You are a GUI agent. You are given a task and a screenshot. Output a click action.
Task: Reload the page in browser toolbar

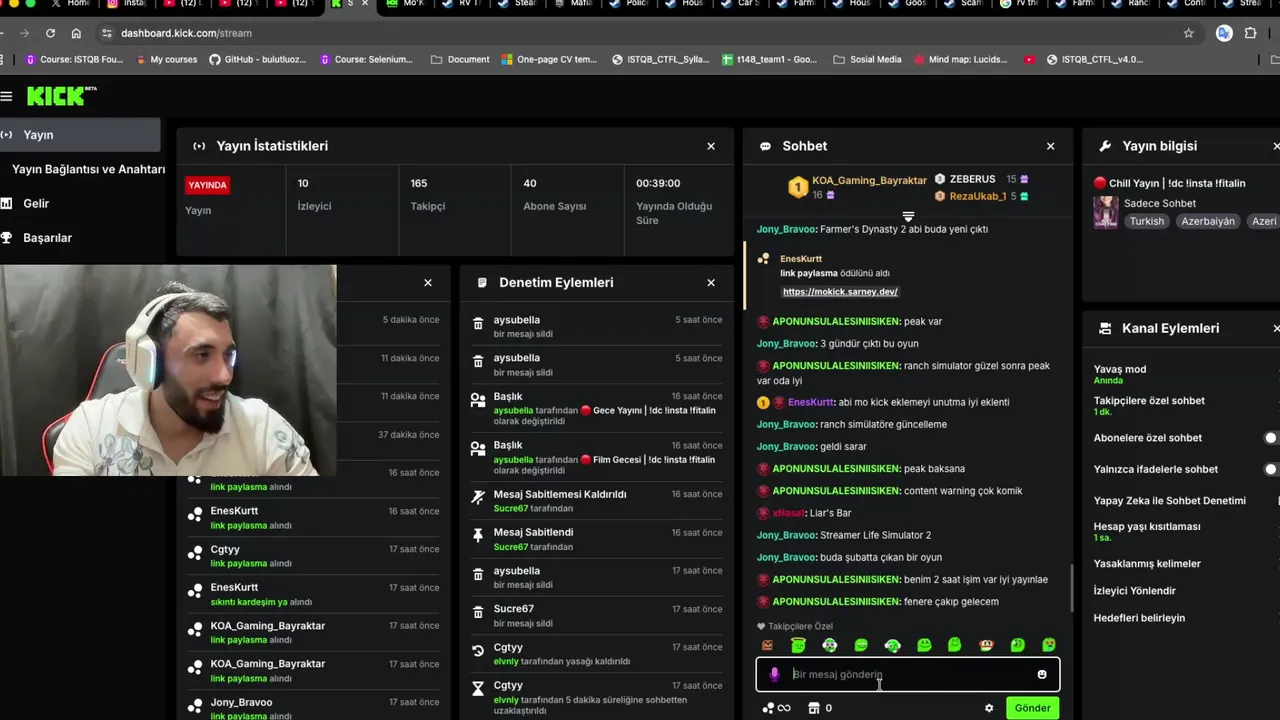pyautogui.click(x=50, y=33)
